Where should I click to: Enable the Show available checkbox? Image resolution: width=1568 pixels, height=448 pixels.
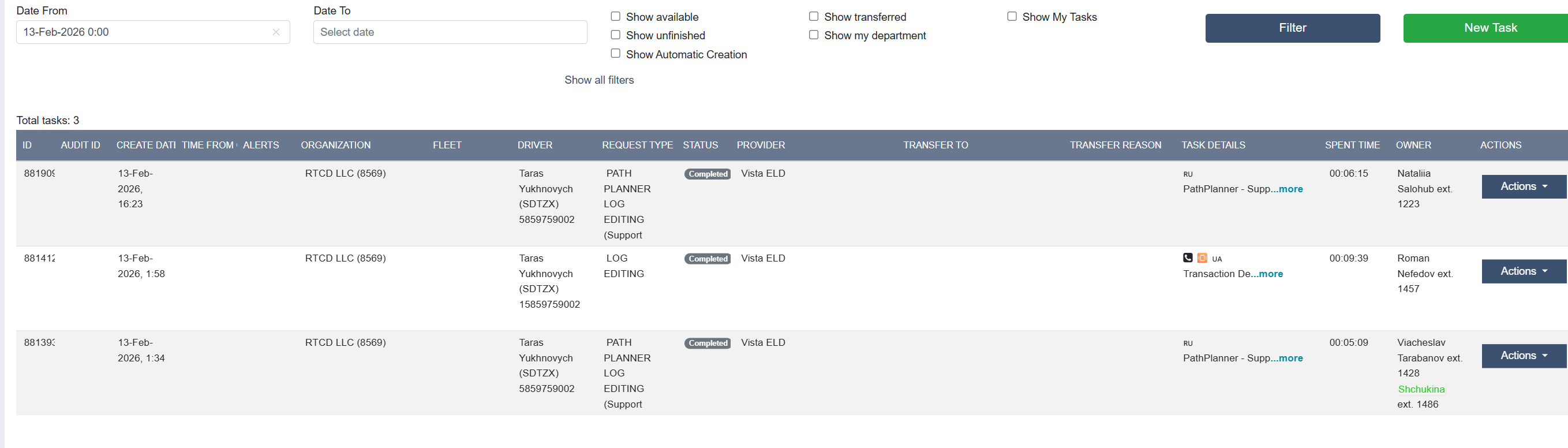(x=615, y=16)
